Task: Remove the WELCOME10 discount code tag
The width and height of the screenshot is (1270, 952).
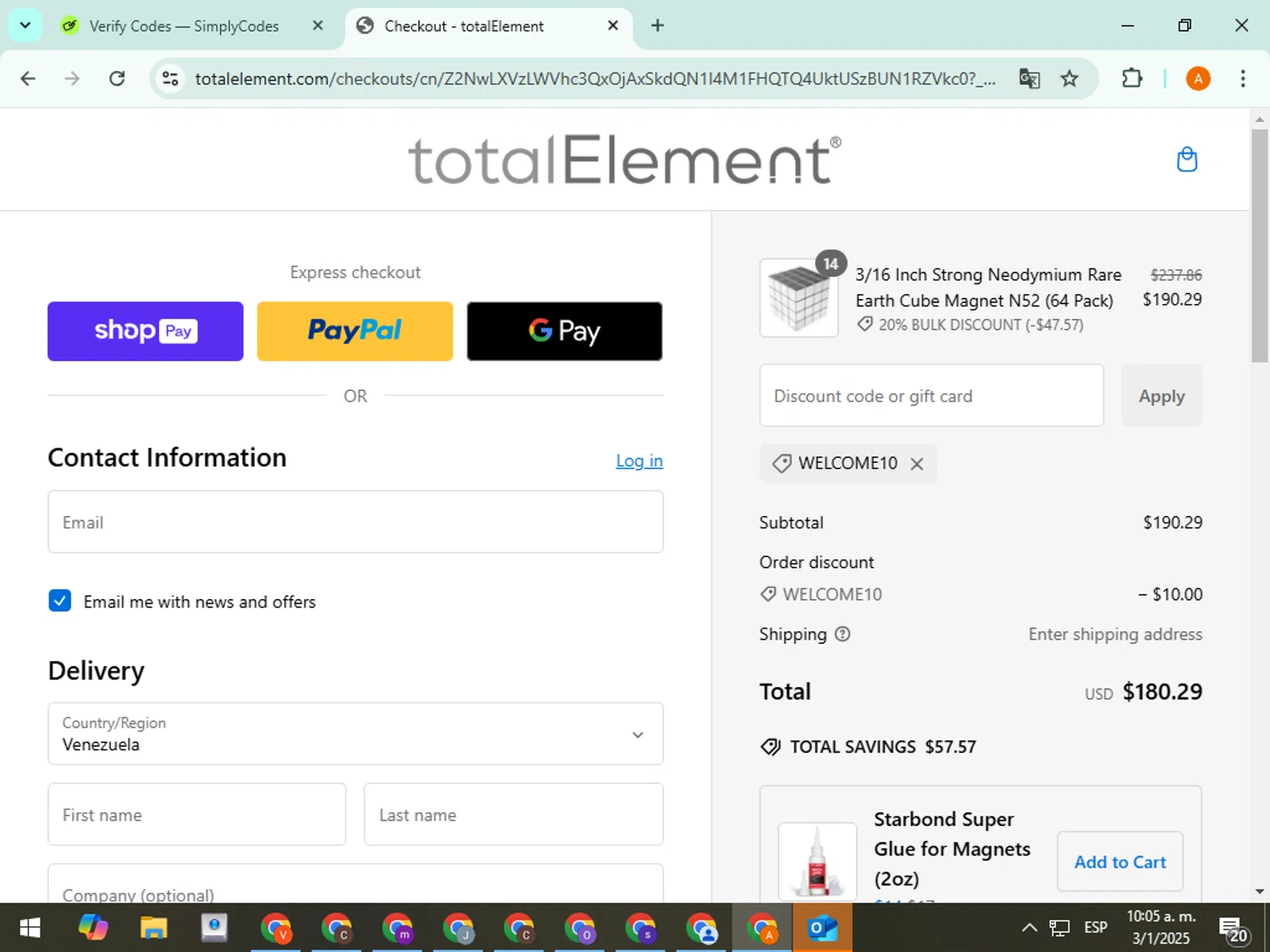Action: coord(917,464)
